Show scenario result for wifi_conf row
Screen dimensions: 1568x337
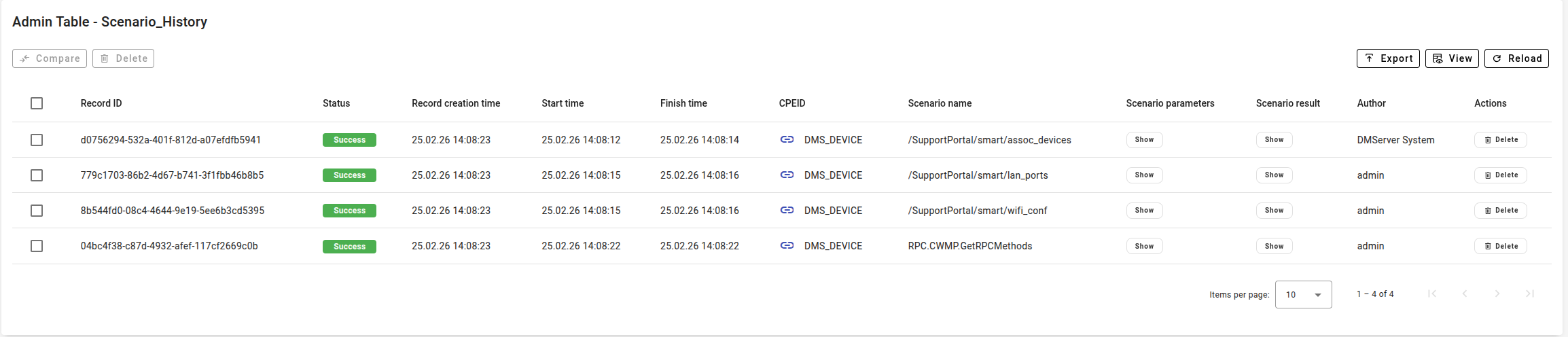pyautogui.click(x=1274, y=210)
